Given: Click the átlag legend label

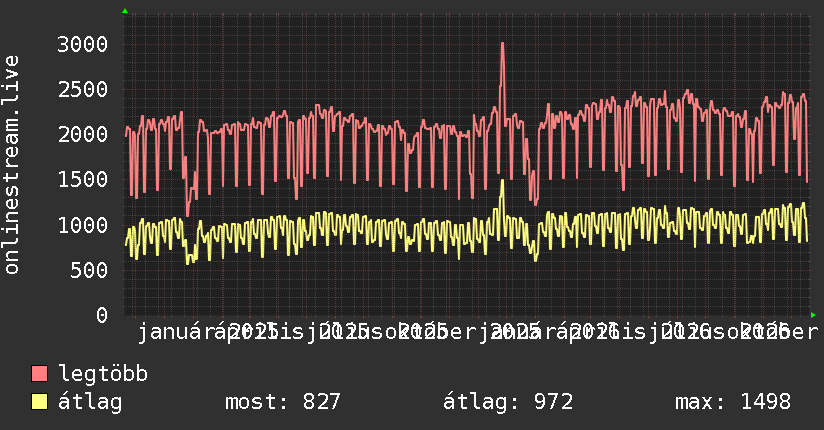Looking at the screenshot, I should point(90,403).
